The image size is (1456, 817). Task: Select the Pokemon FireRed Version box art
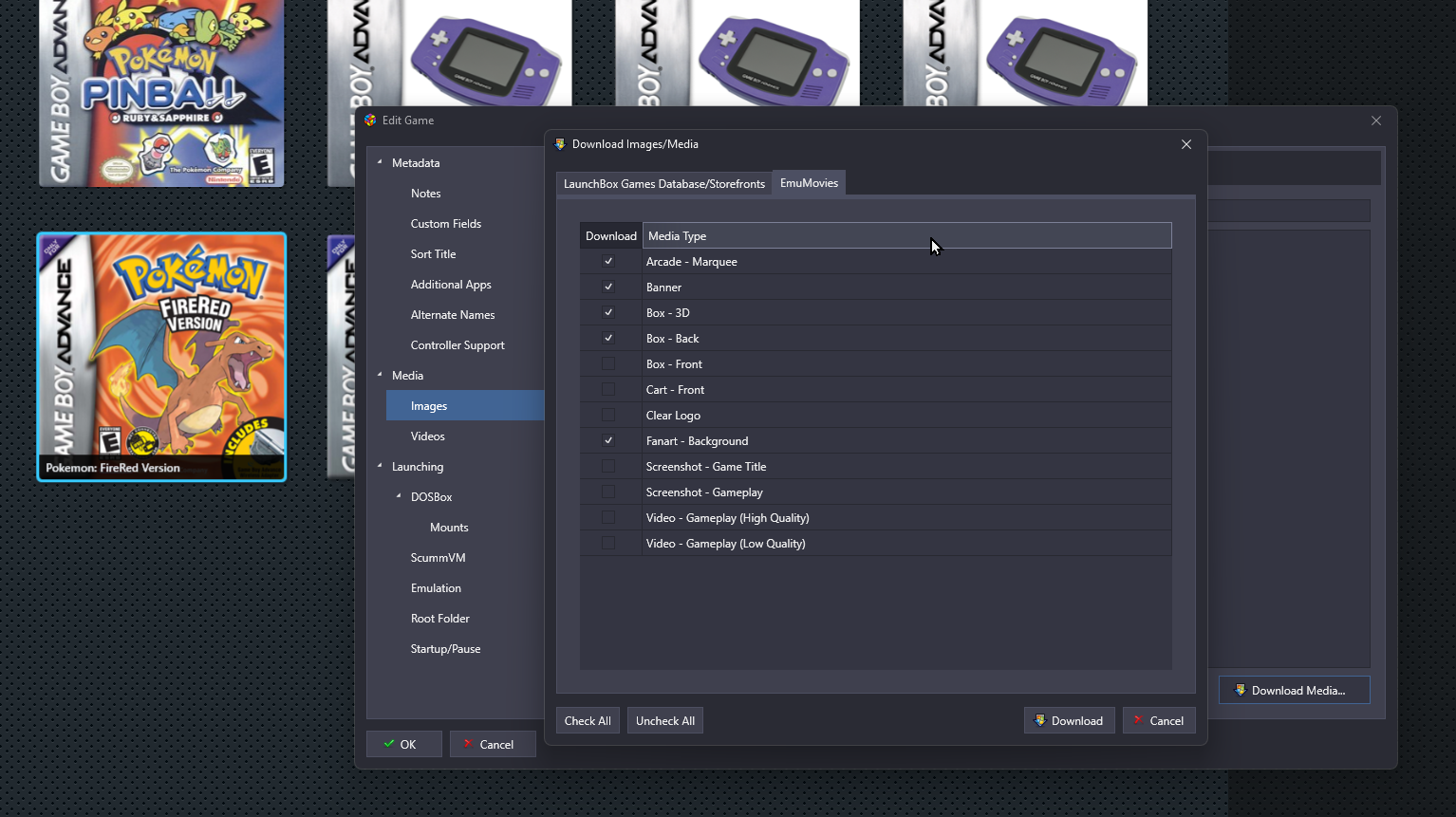point(161,357)
